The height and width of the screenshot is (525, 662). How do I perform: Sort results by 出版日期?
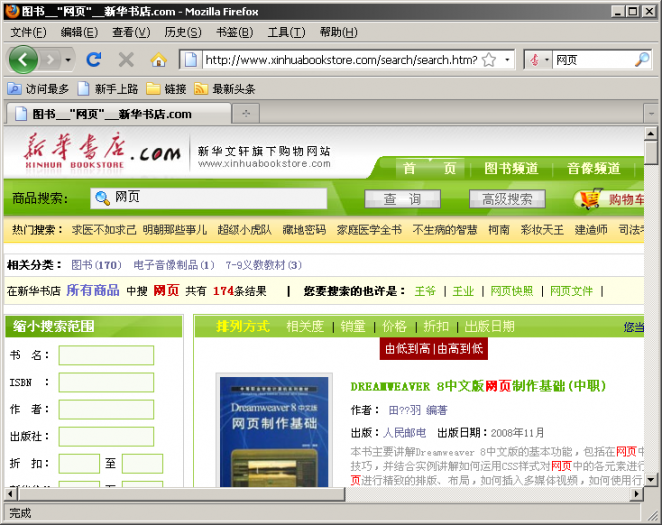pos(489,326)
